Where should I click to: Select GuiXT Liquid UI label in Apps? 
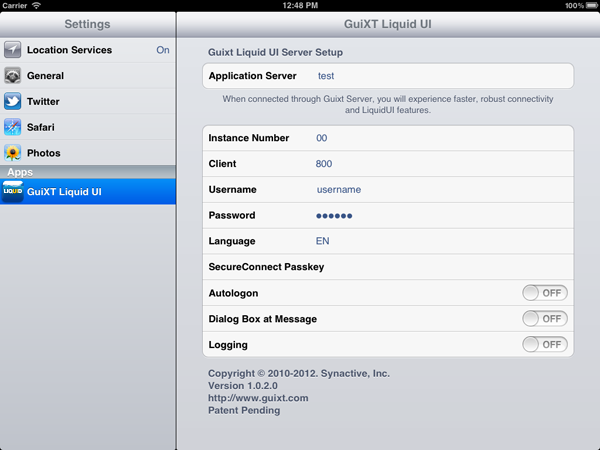(x=64, y=192)
